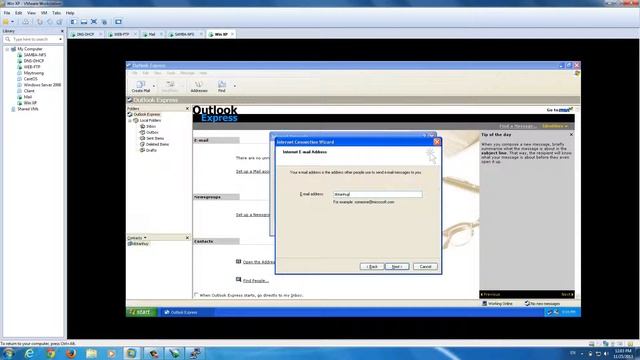The height and width of the screenshot is (360, 640).
Task: Switch to the WEB-FTP VM tab
Action: tap(122, 34)
